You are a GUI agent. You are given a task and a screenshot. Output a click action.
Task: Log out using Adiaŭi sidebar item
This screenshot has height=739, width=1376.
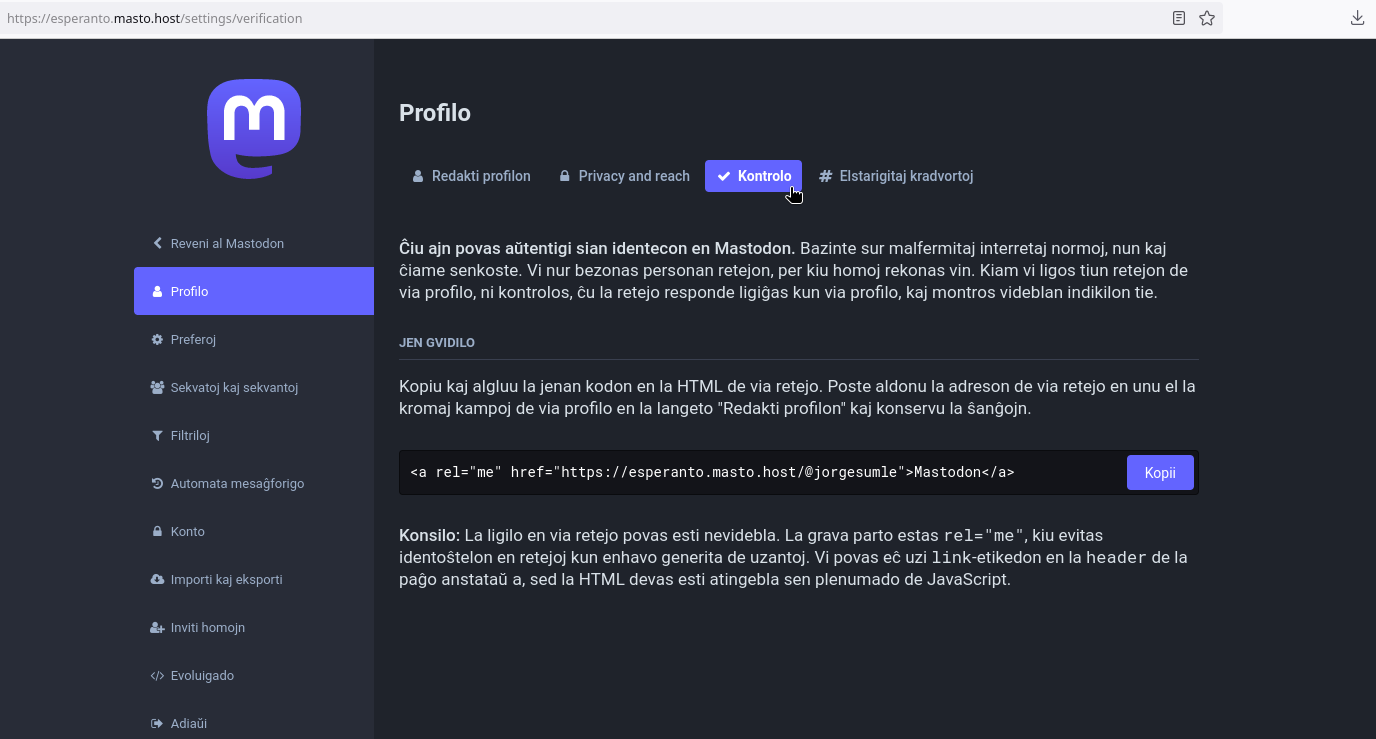188,724
